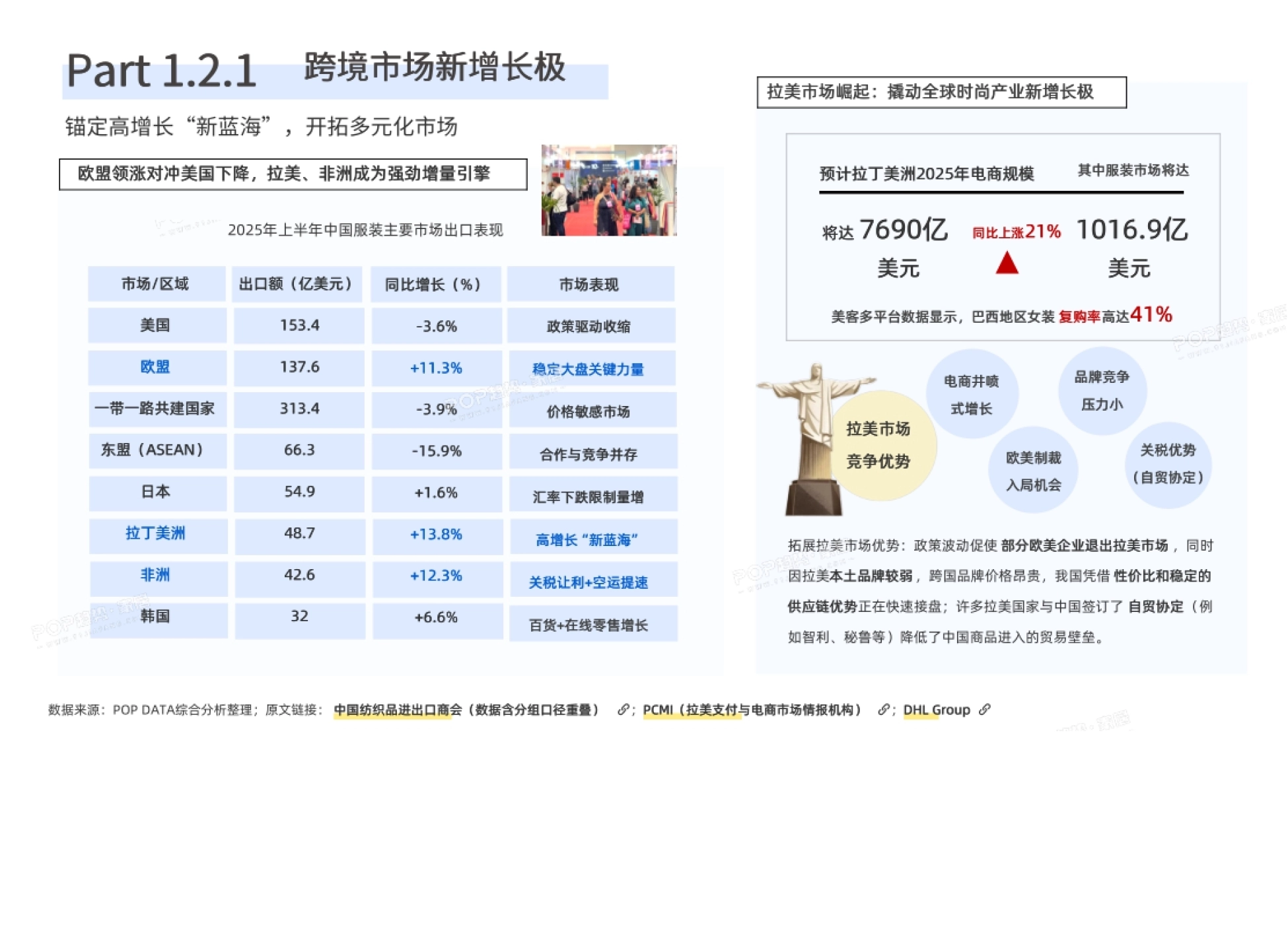Click the red 41% repurchase rate
Image resolution: width=1288 pixels, height=952 pixels.
[x=1151, y=314]
